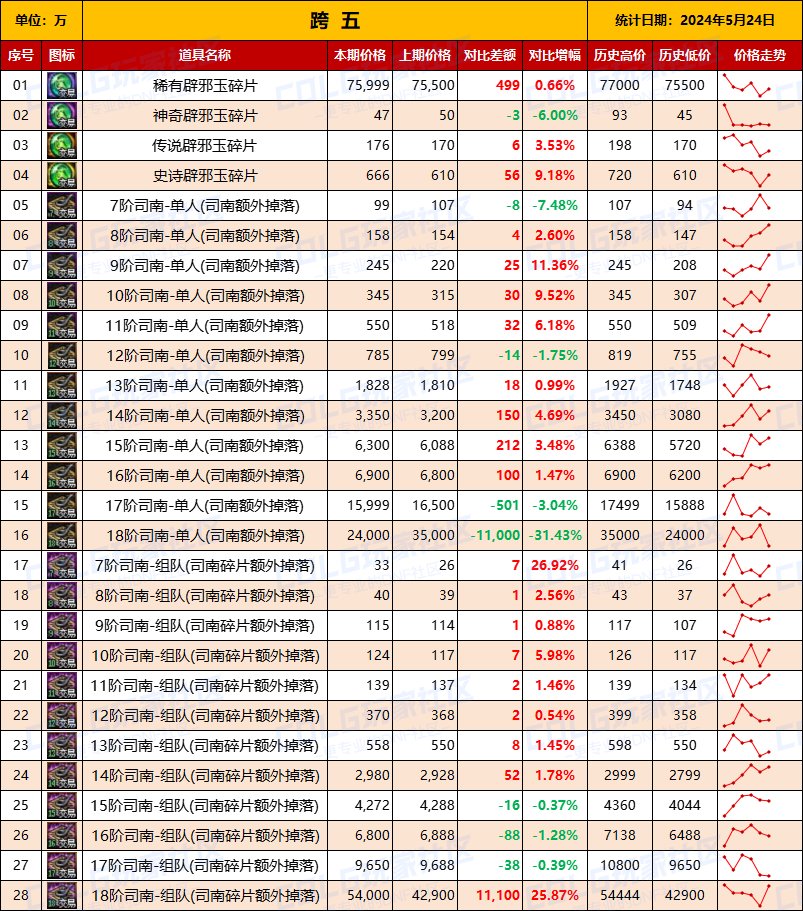Select the historical high value 54444
The width and height of the screenshot is (803, 911).
620,896
